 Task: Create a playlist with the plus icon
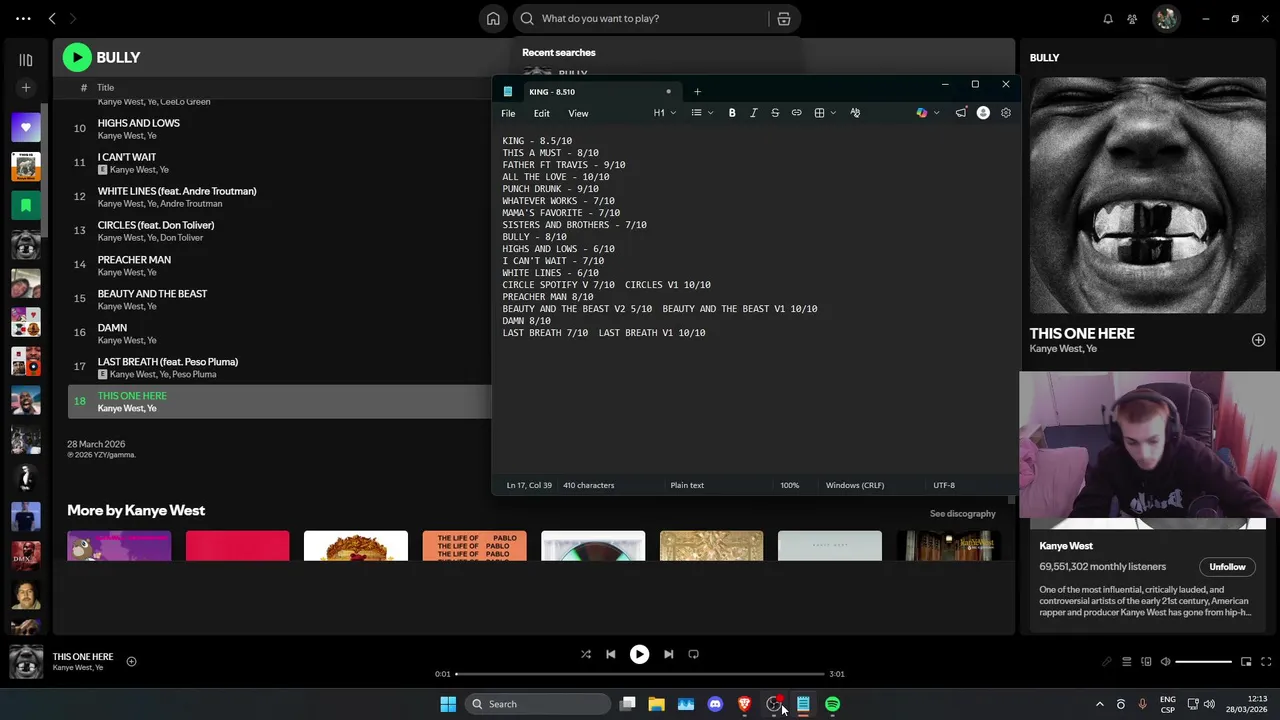pos(26,88)
